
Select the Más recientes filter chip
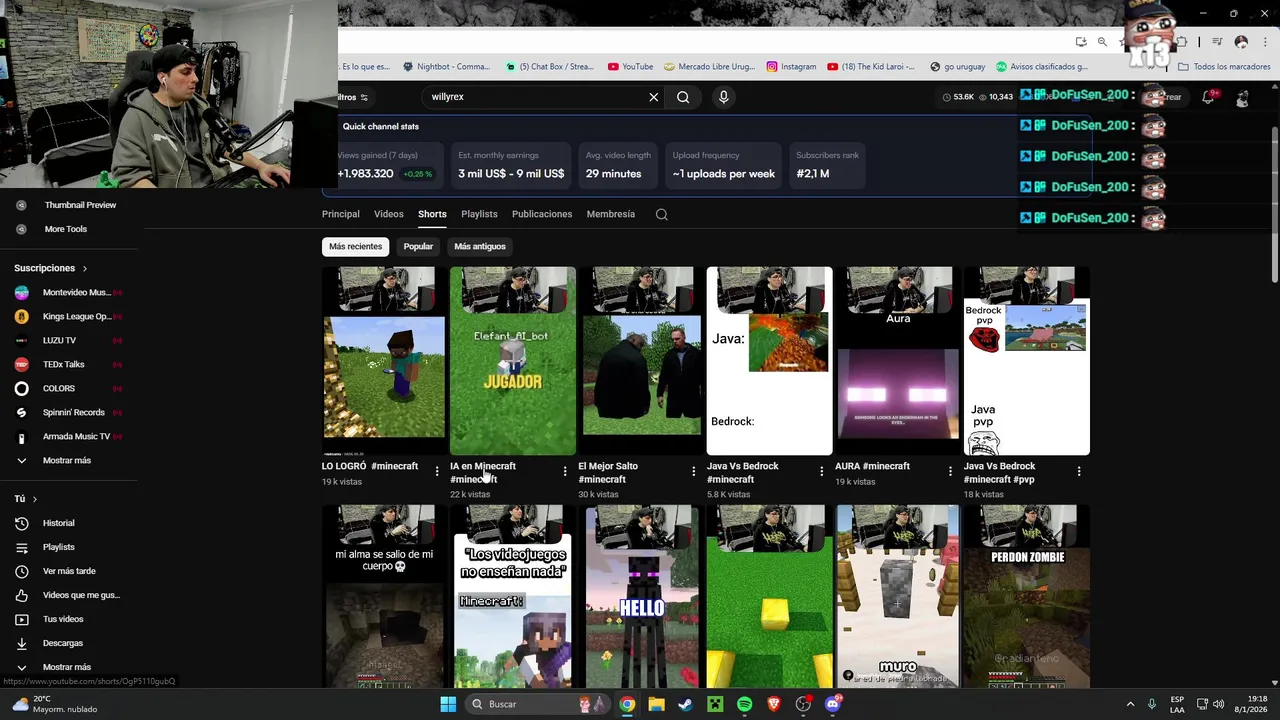355,246
